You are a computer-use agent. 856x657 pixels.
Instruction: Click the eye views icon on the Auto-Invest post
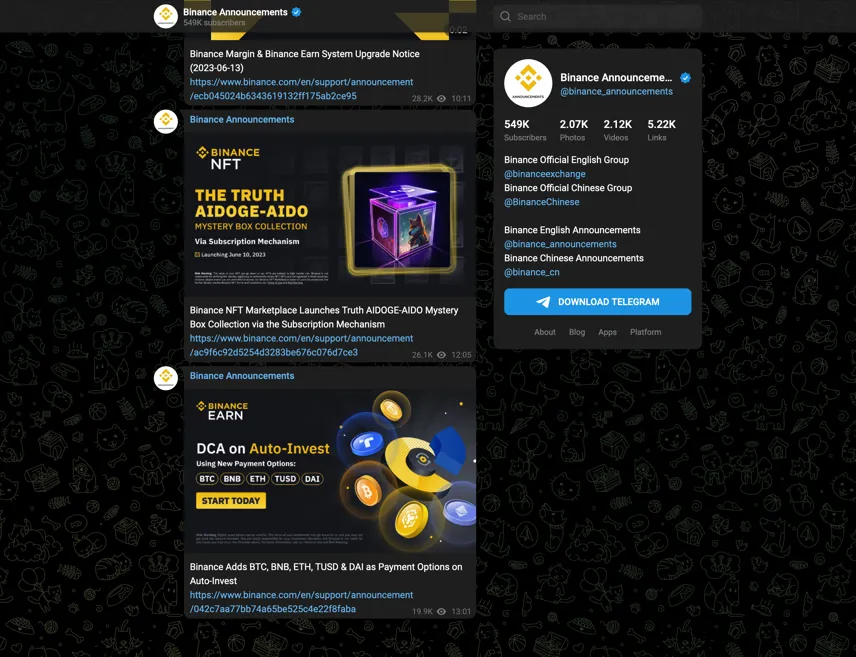pos(441,612)
